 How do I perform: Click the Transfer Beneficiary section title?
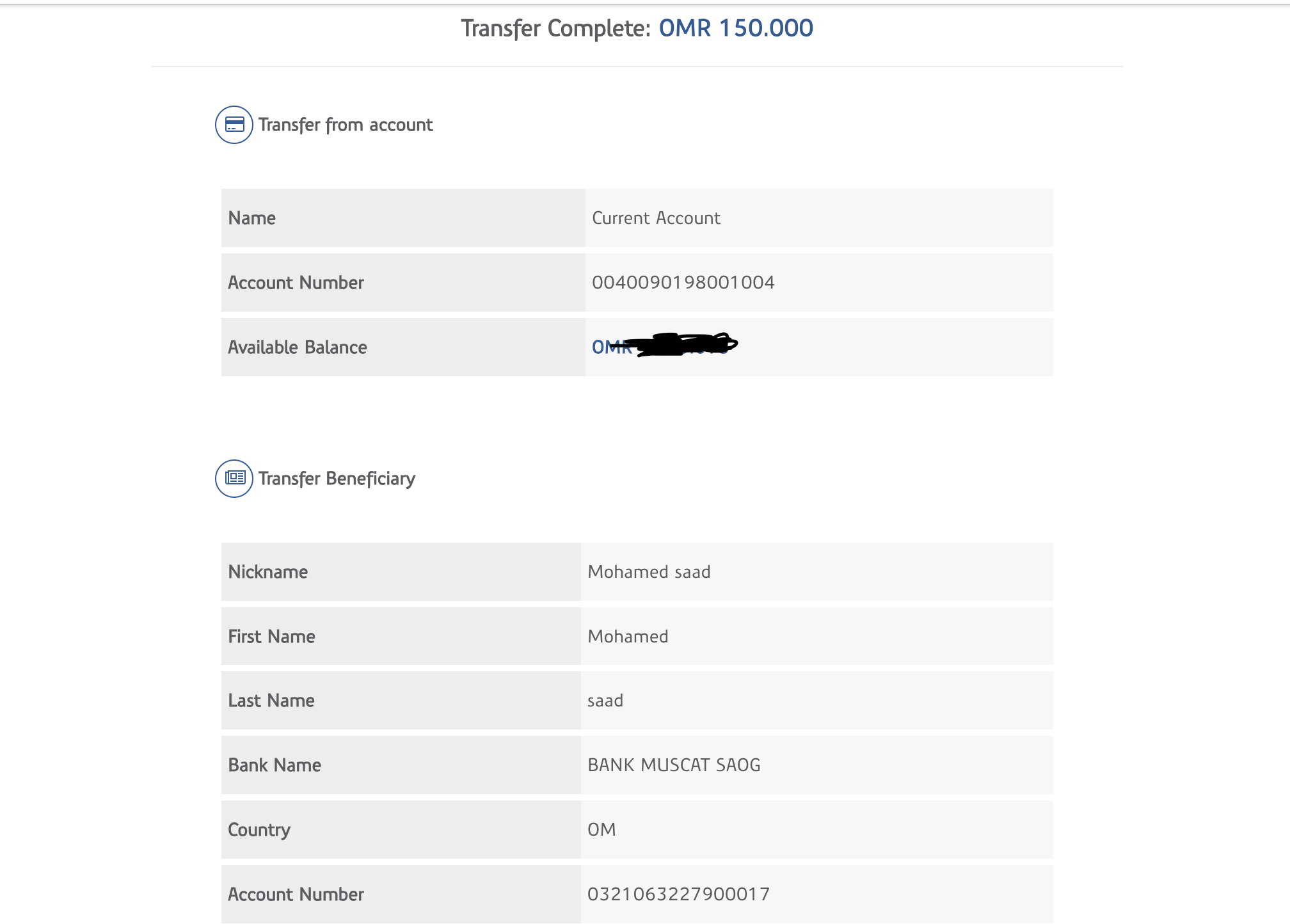click(x=337, y=479)
